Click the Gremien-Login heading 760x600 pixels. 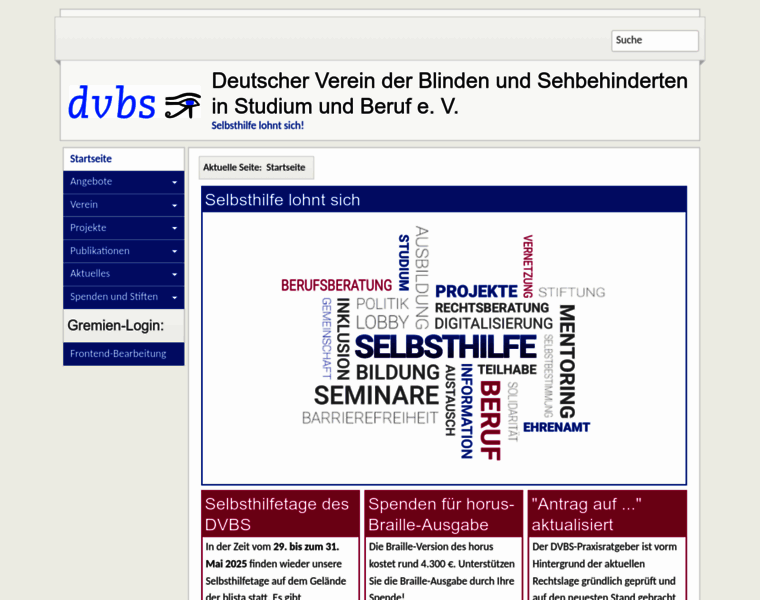[x=115, y=325]
